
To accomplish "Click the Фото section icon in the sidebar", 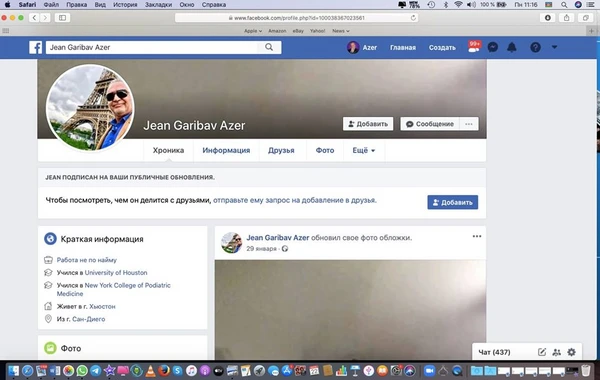I will tap(50, 348).
